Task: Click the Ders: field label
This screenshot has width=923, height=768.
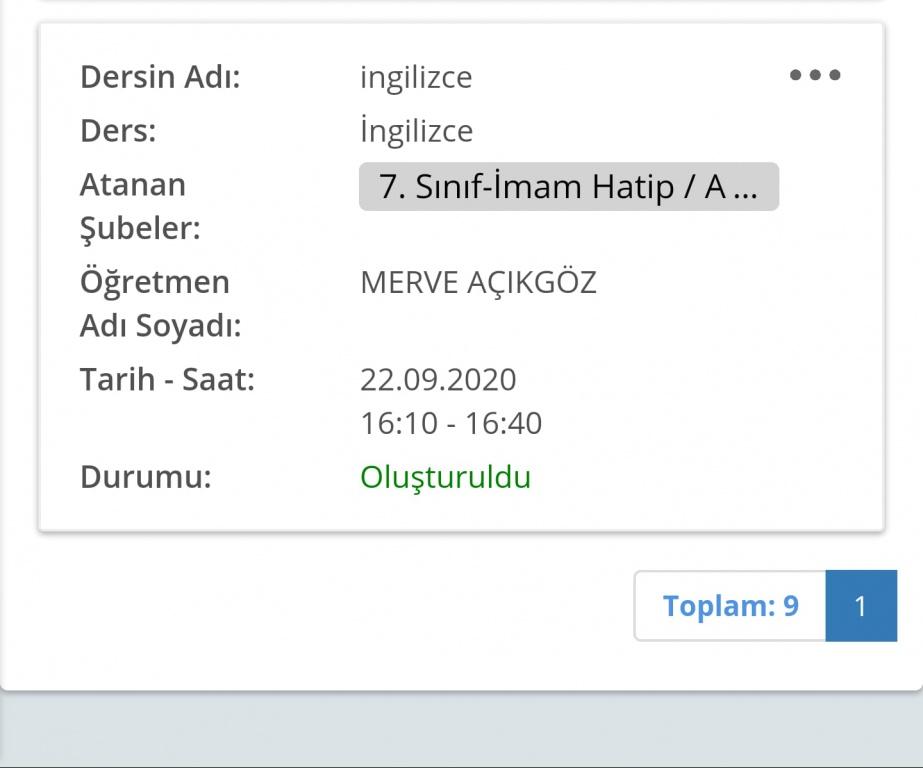Action: coord(118,131)
